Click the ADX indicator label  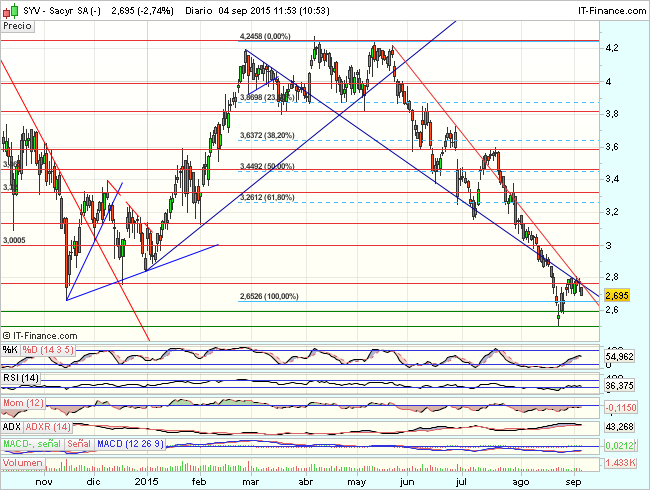pos(13,427)
